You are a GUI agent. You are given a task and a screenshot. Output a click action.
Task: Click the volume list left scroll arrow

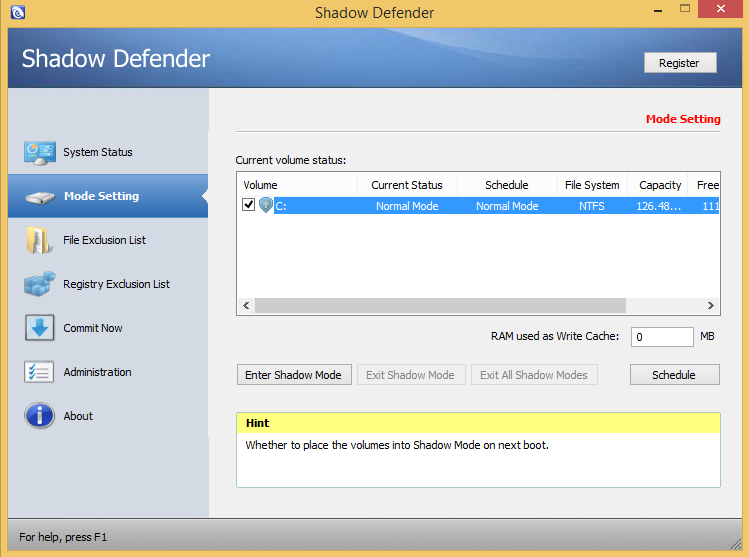246,305
